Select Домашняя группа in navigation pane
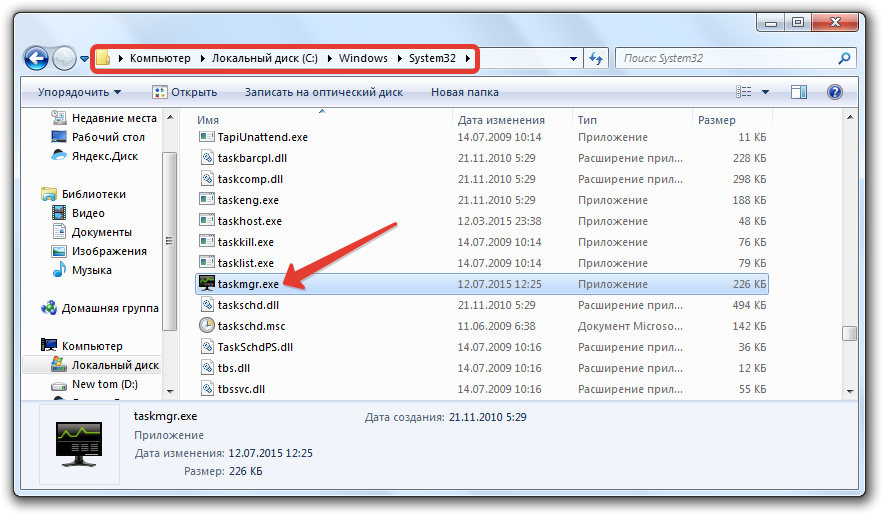Screen dimensions: 884x516 [x=111, y=308]
